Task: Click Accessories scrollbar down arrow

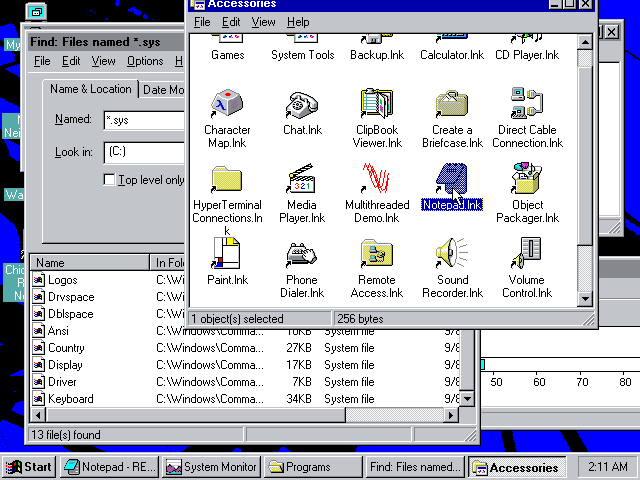Action: pyautogui.click(x=585, y=298)
